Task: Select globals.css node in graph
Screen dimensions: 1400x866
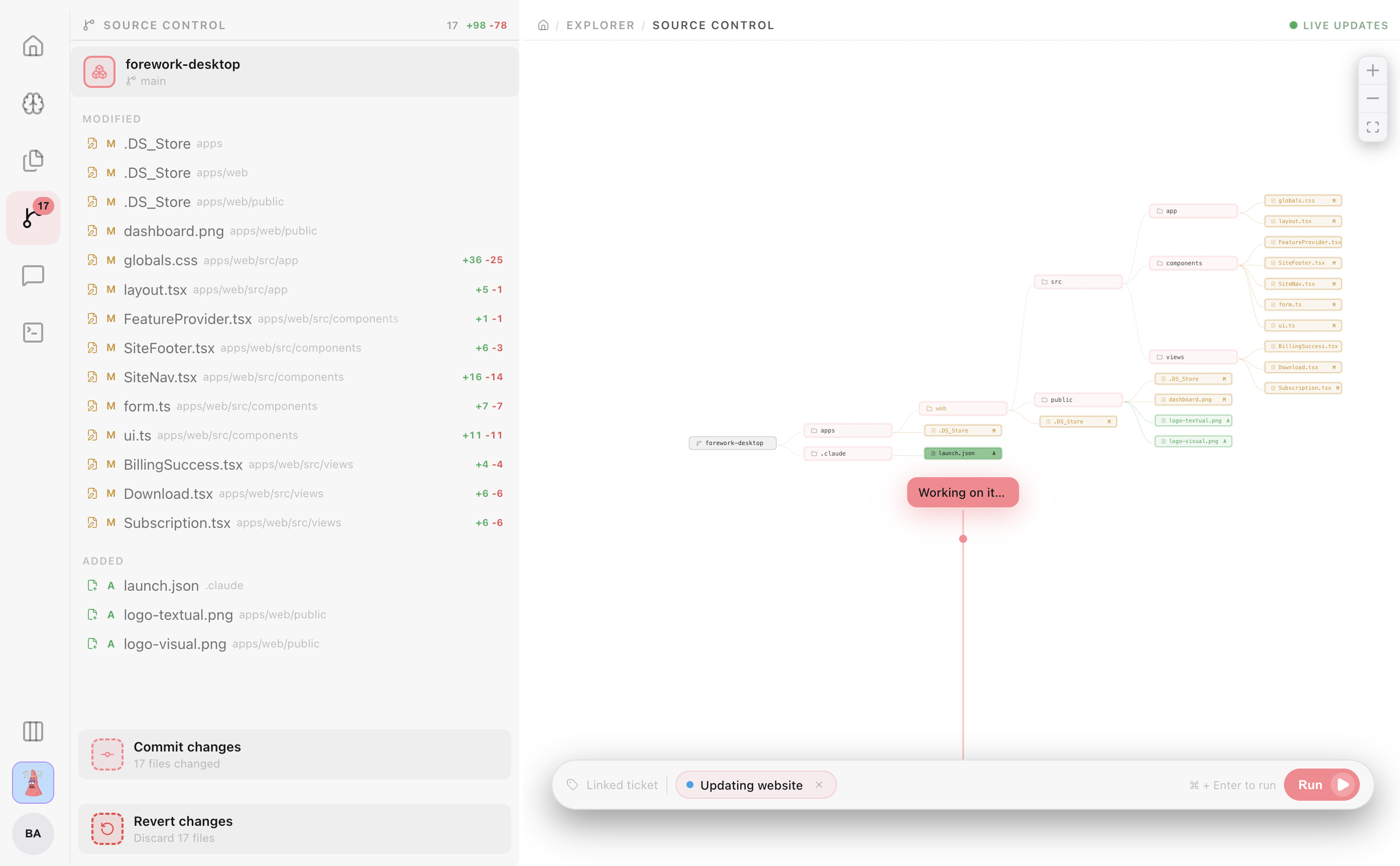Action: click(1303, 200)
